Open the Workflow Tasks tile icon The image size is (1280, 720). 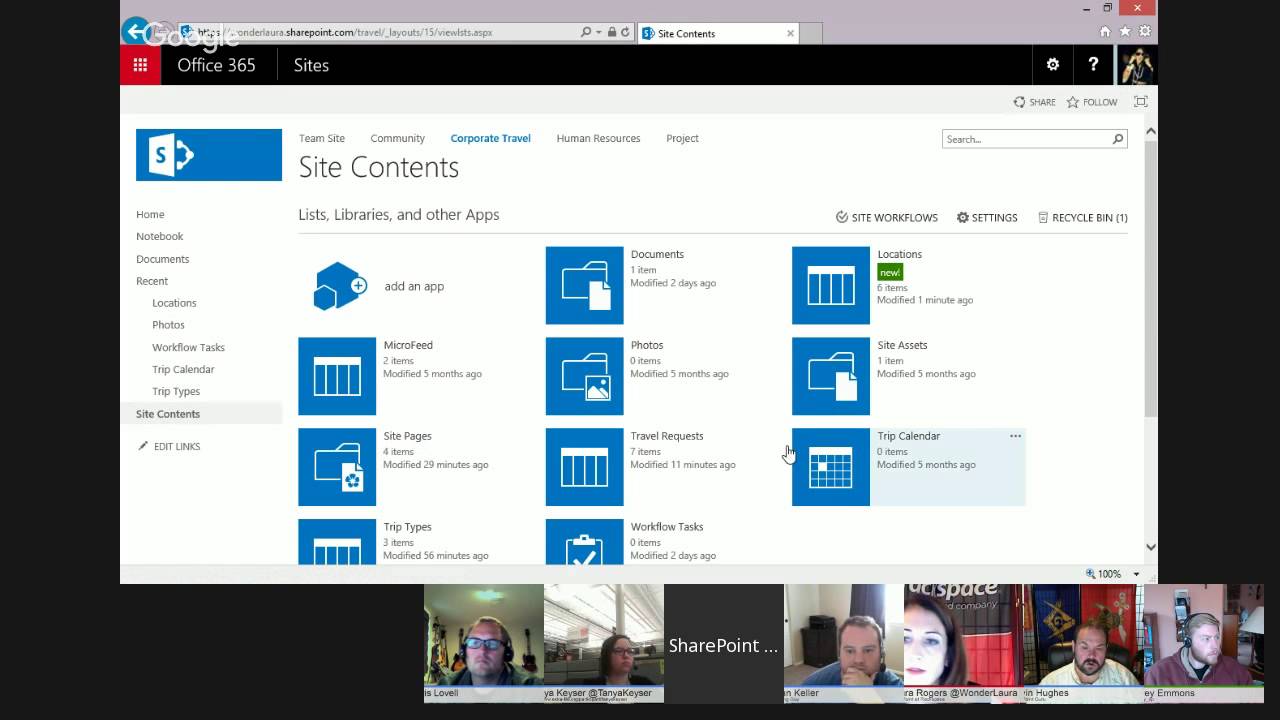point(584,541)
